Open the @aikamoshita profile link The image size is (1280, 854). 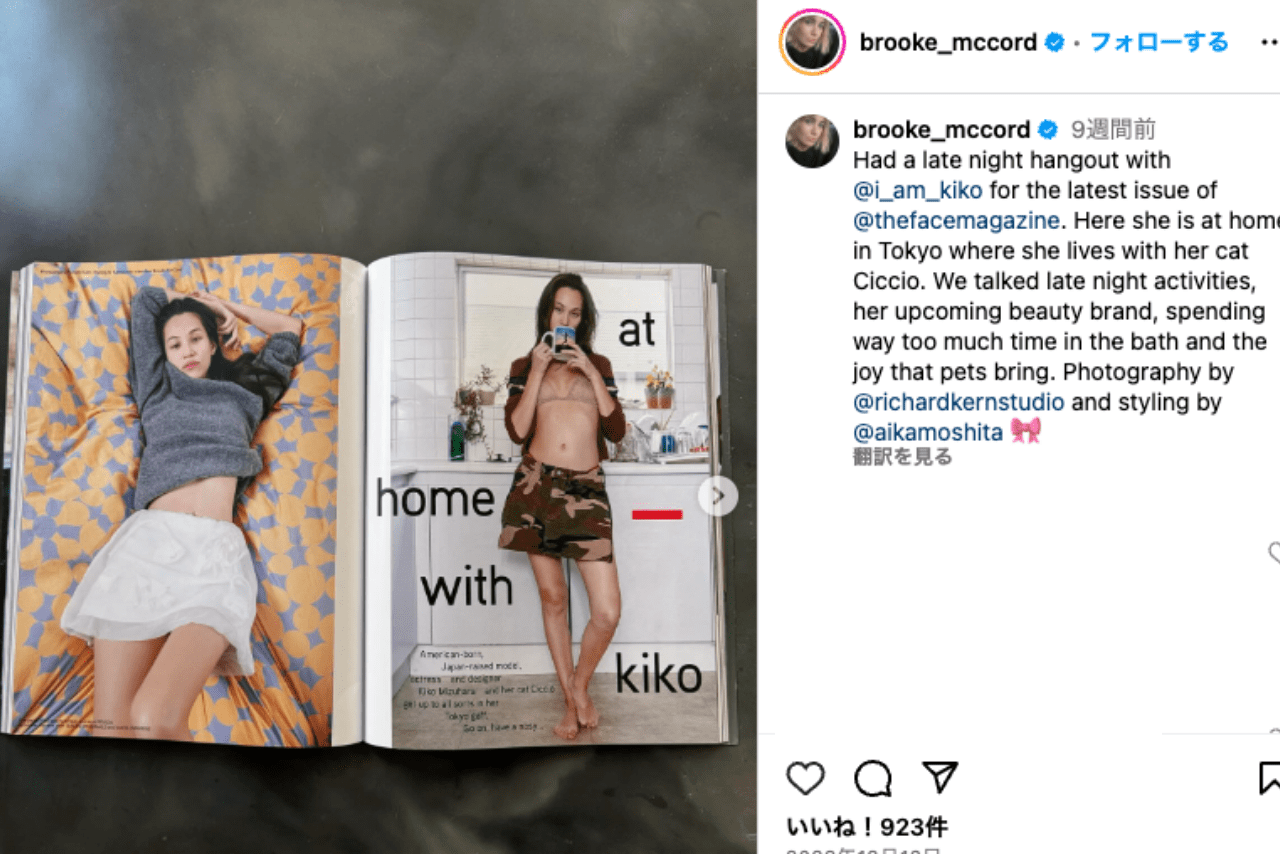[x=928, y=433]
